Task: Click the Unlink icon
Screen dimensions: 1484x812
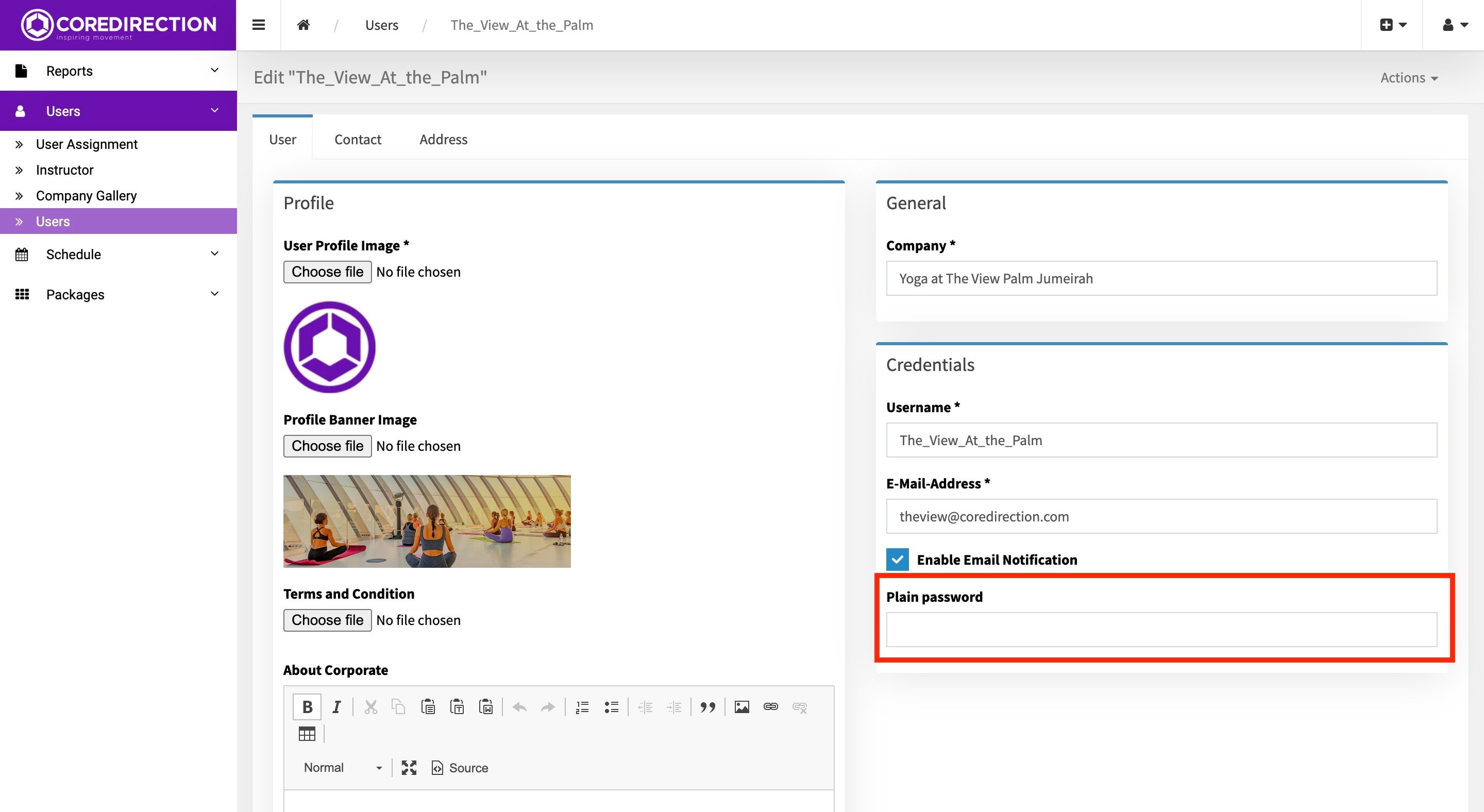Action: (x=800, y=706)
